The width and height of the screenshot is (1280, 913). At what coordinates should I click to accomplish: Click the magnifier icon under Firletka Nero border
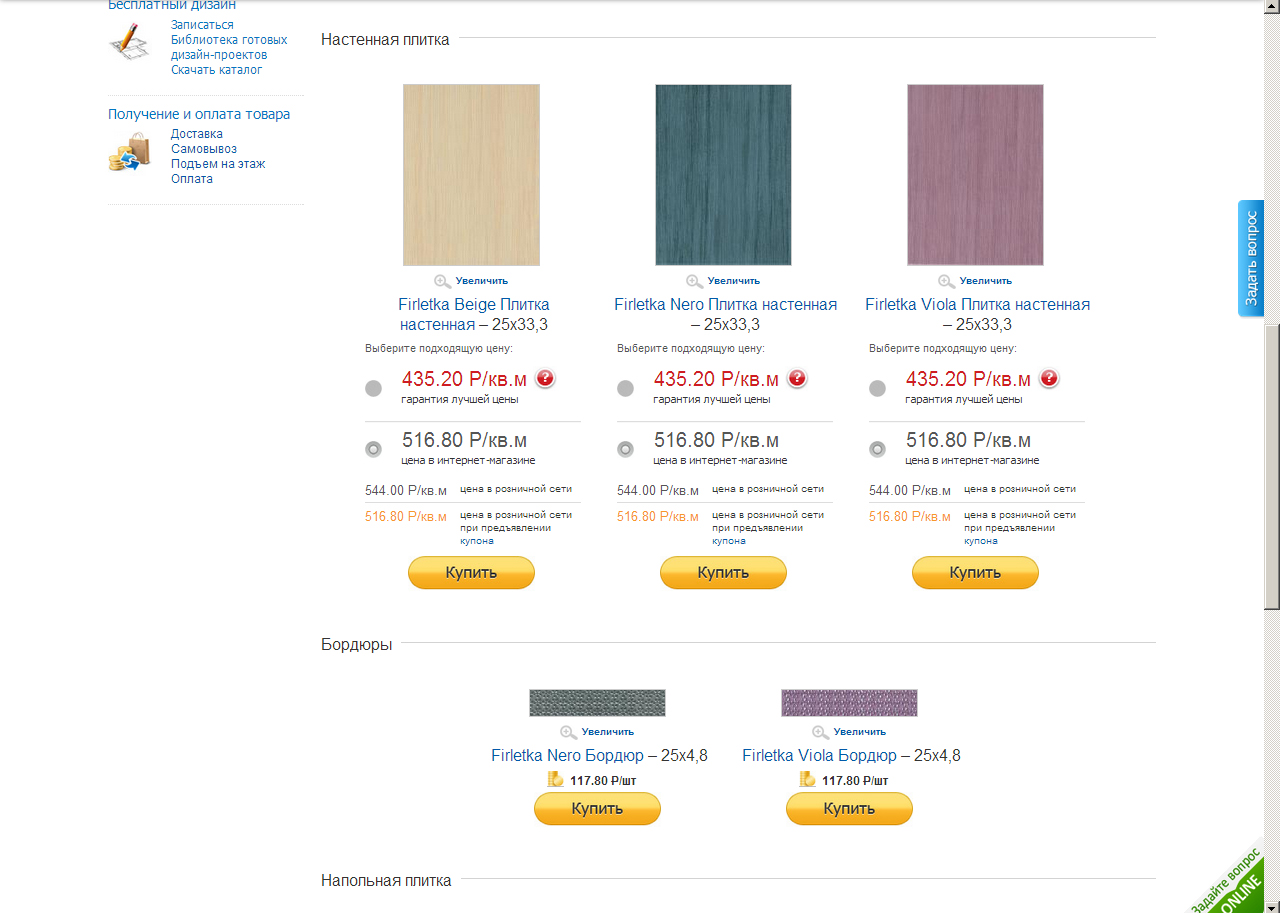tap(569, 732)
